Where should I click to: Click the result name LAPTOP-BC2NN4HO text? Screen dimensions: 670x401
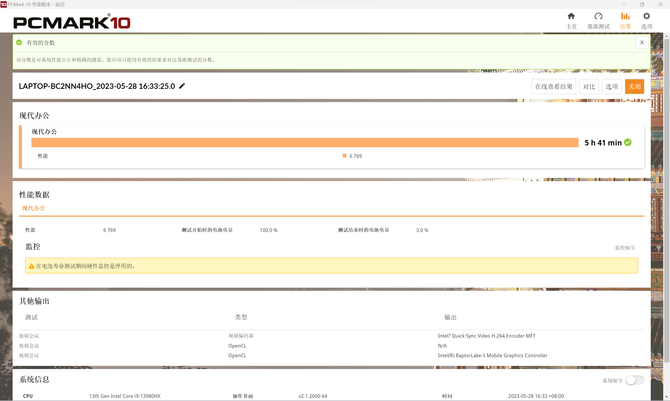(97, 86)
